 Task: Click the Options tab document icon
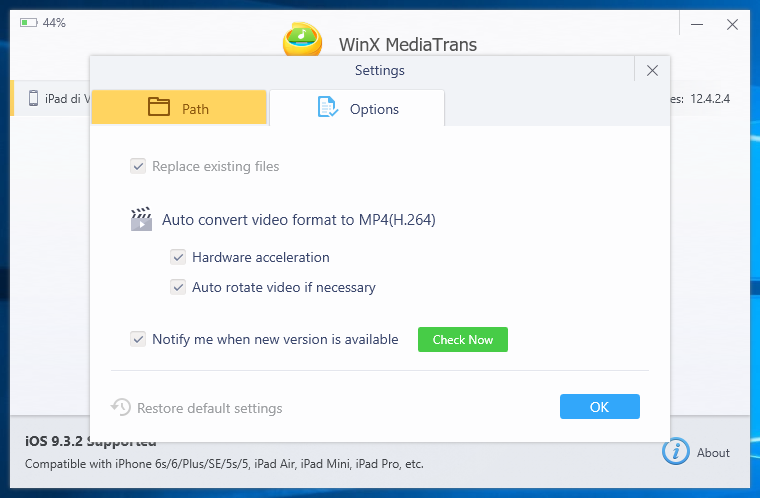(x=328, y=107)
